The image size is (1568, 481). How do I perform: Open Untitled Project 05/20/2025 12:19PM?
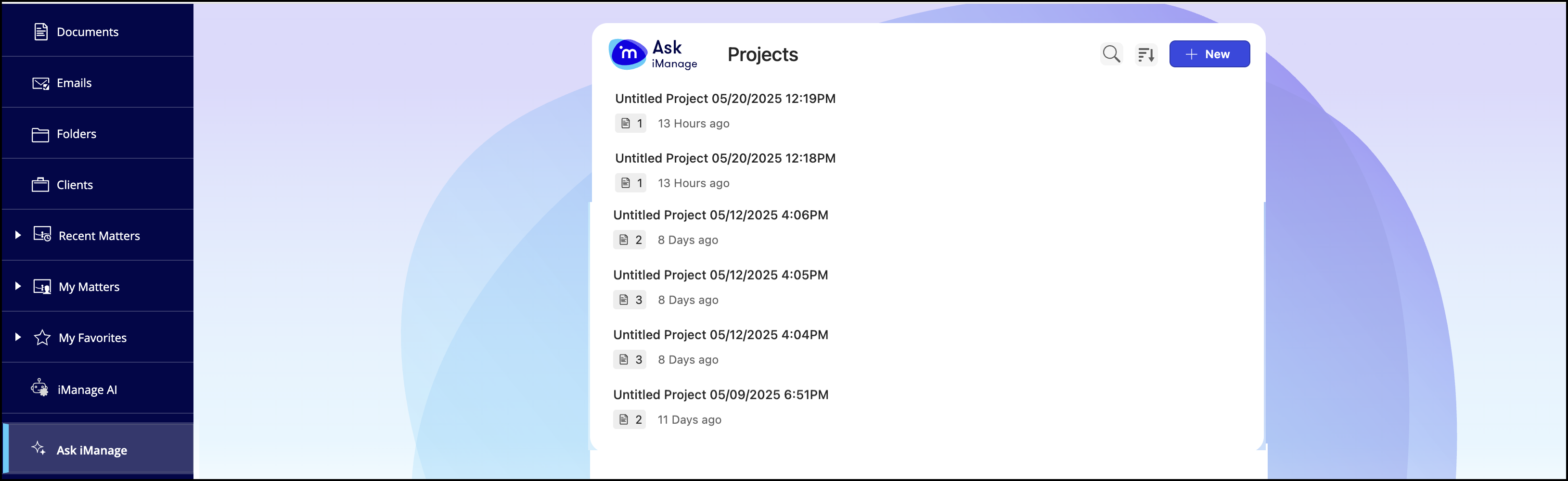724,99
